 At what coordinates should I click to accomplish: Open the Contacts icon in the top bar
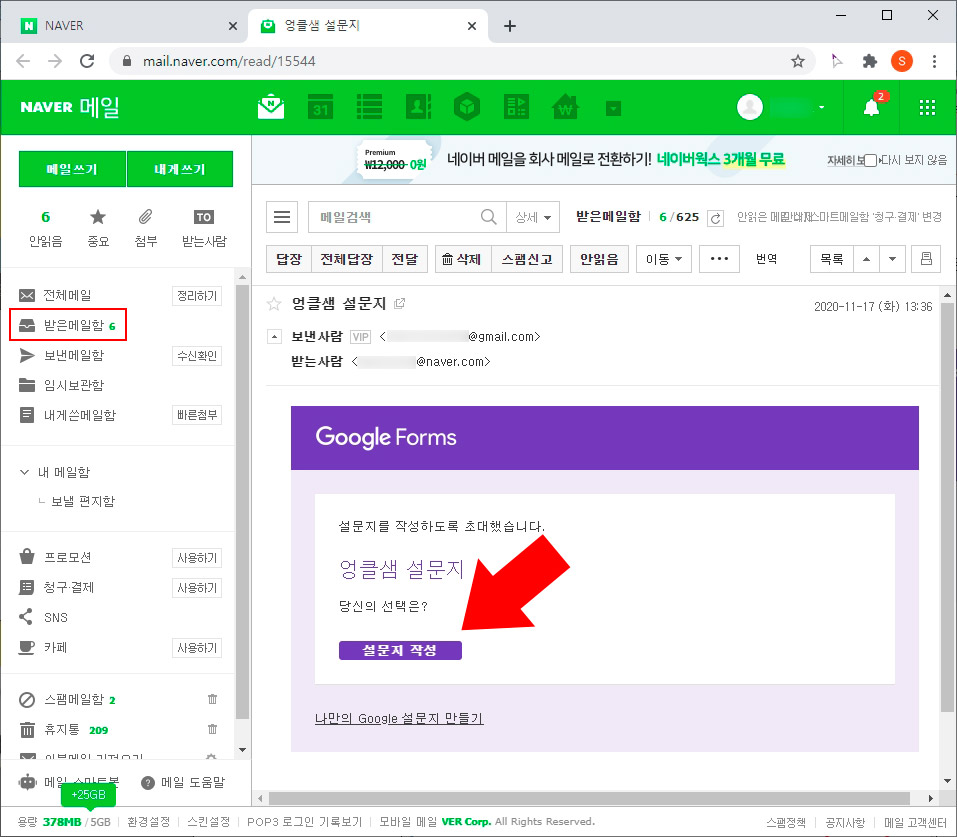point(418,107)
